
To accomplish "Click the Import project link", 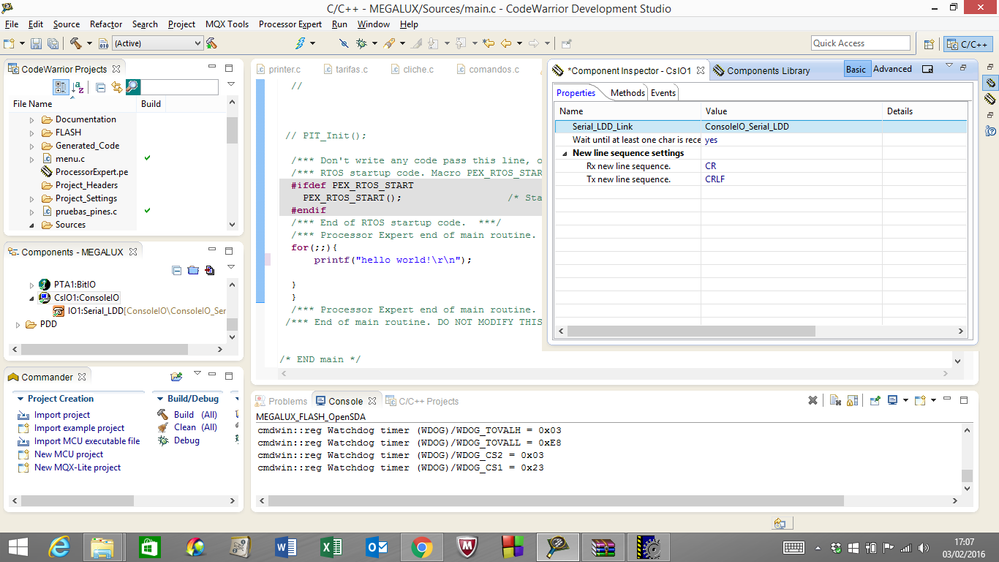I will (62, 414).
